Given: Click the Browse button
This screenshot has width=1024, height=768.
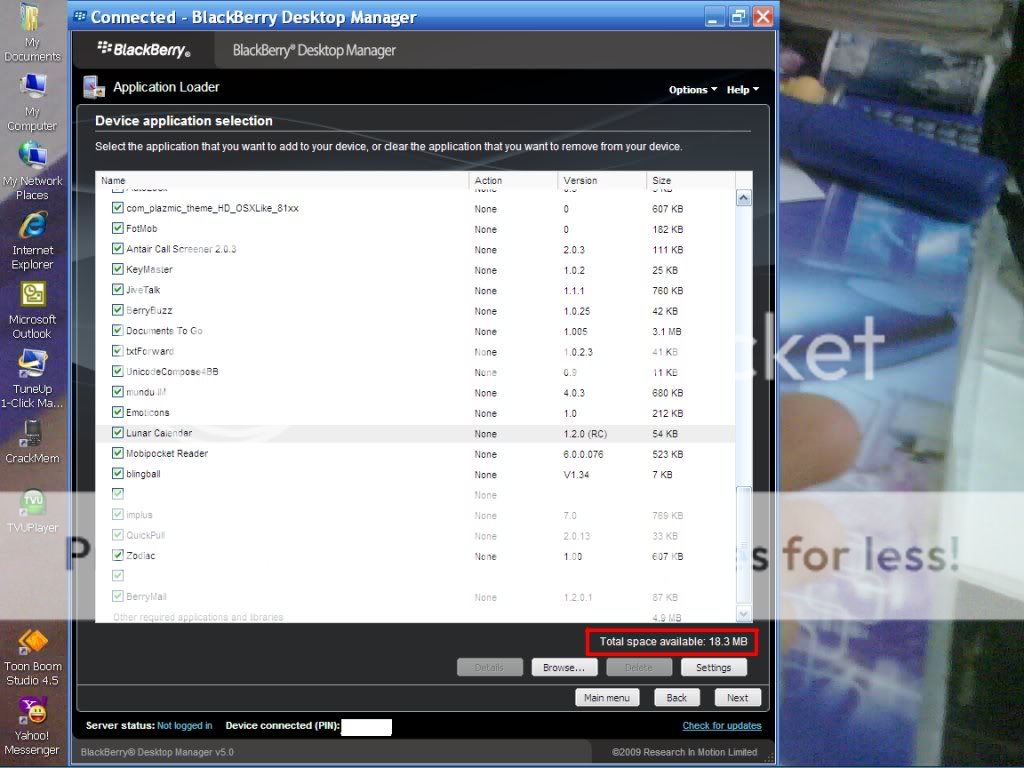Looking at the screenshot, I should pyautogui.click(x=564, y=667).
